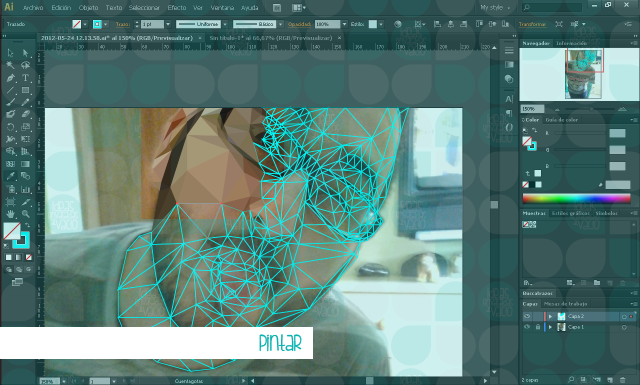The width and height of the screenshot is (640, 385).
Task: Select the Free Transform tool
Action: 25,139
